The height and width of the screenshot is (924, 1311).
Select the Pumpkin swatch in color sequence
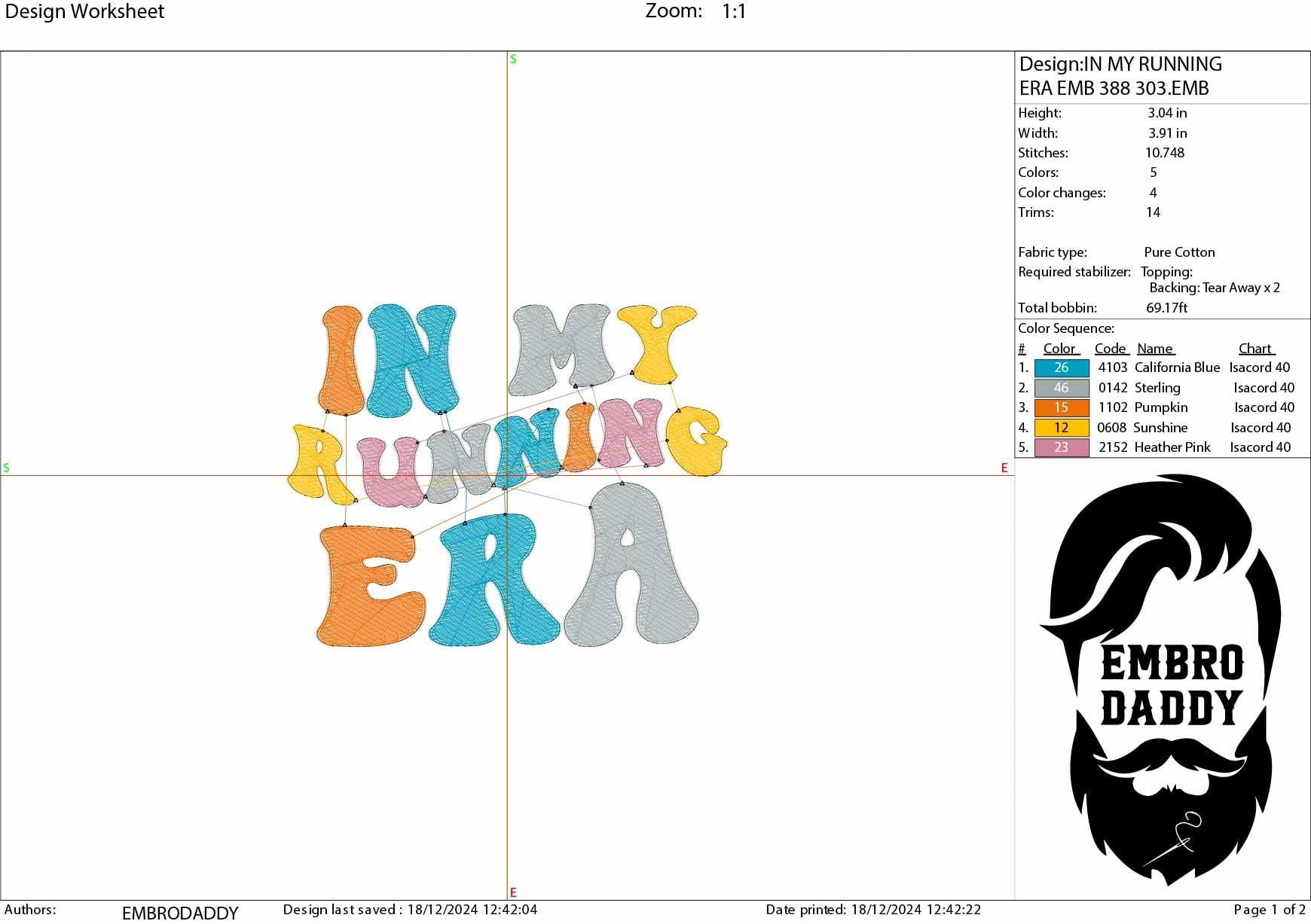click(1061, 407)
